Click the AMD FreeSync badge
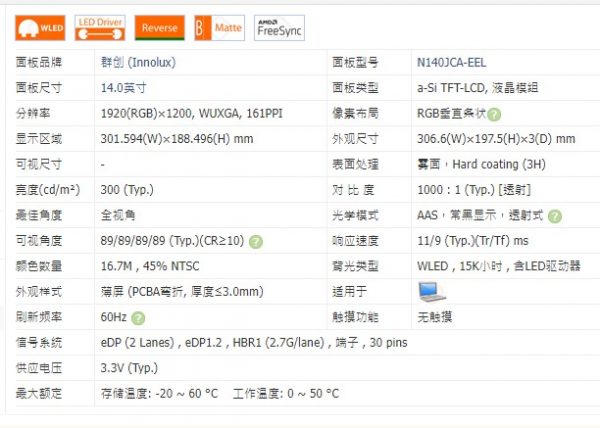The height and width of the screenshot is (428, 600). pyautogui.click(x=279, y=28)
